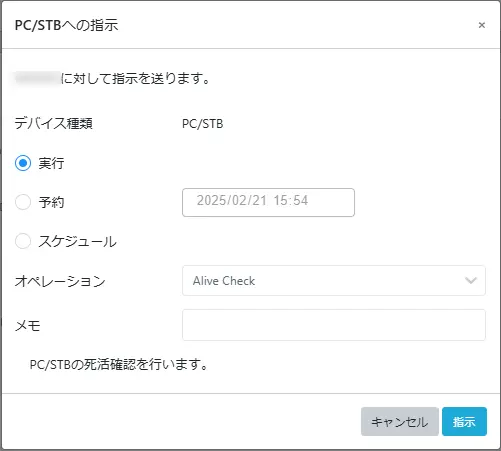Close the PC/STBへの指示 dialog with the X
The width and height of the screenshot is (501, 451).
click(x=481, y=25)
